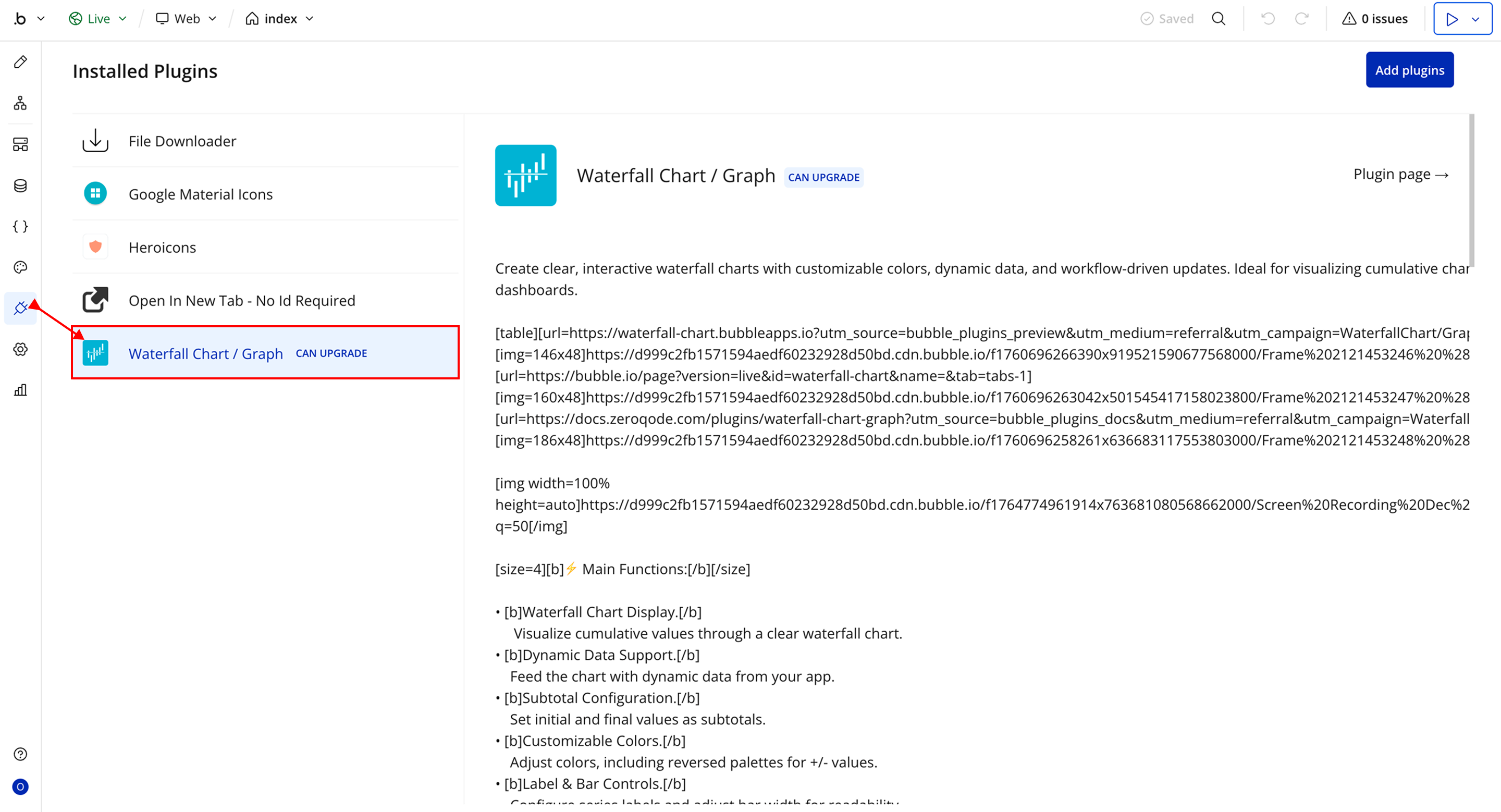Viewport: 1501px width, 812px height.
Task: Open the Data tab database icon
Action: click(20, 186)
